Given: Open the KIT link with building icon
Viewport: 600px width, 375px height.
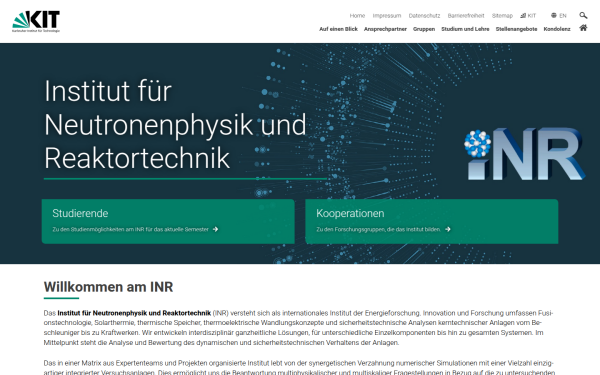Looking at the screenshot, I should coord(528,16).
